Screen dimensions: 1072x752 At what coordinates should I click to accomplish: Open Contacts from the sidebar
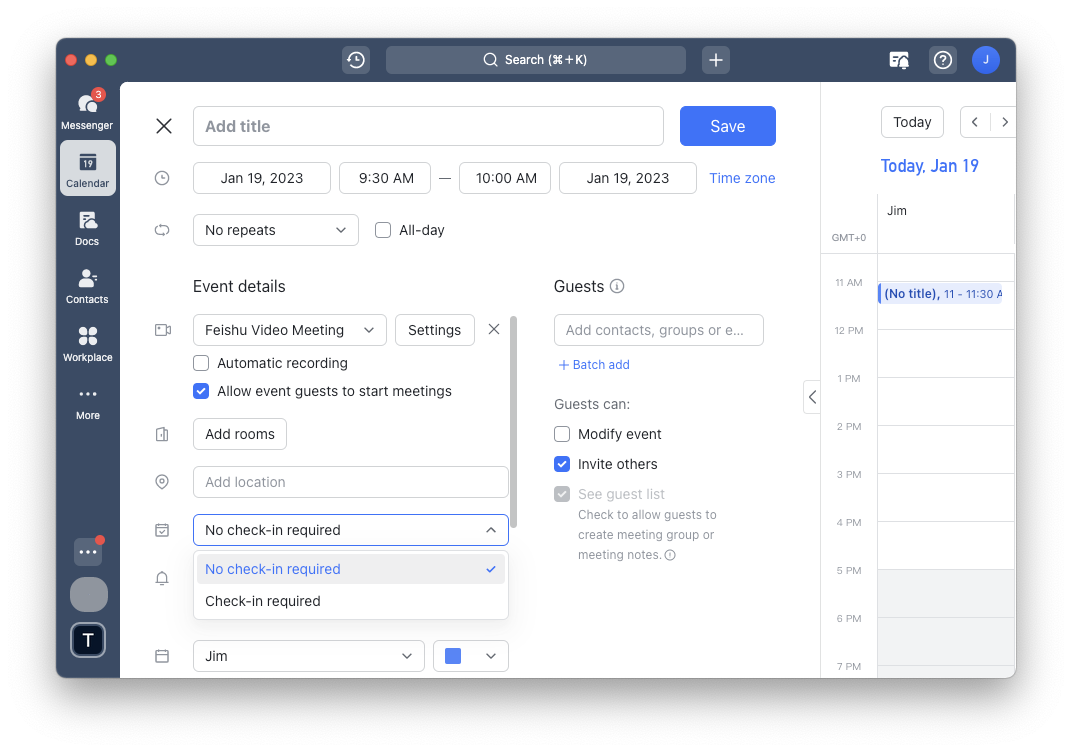tap(87, 286)
